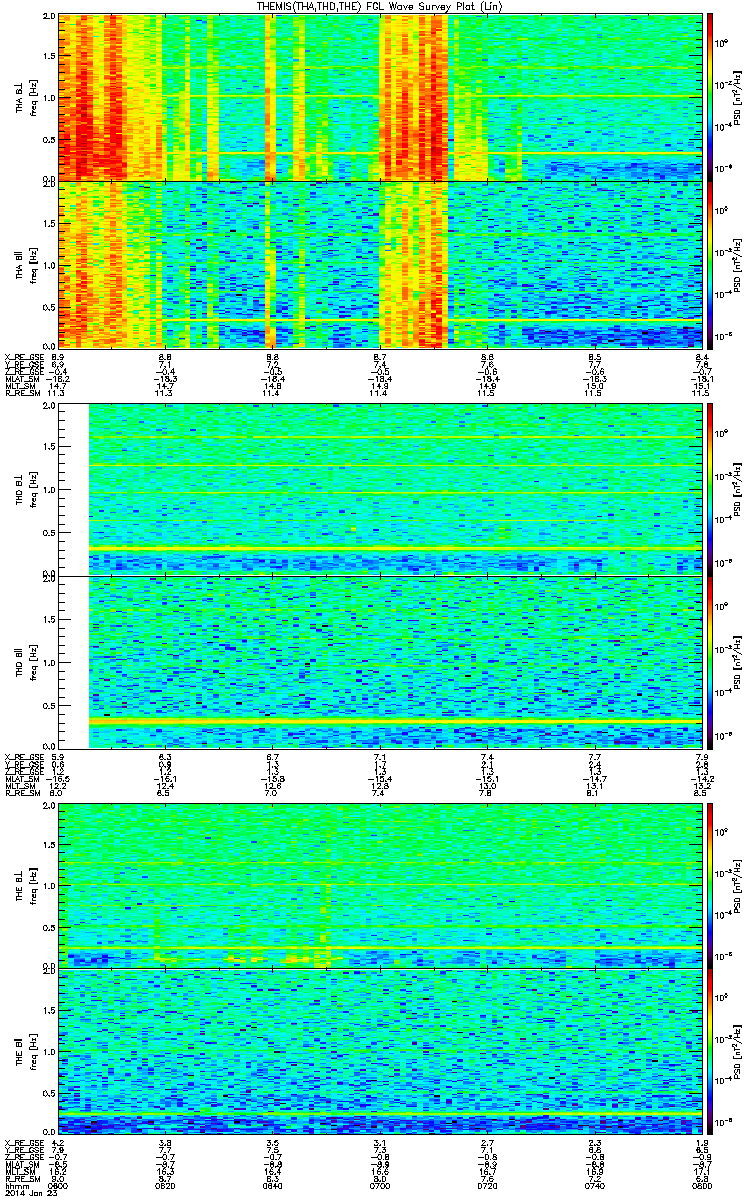Select the THD B-parallel spectrogram panel
The height and width of the screenshot is (1200, 750).
coord(380,661)
